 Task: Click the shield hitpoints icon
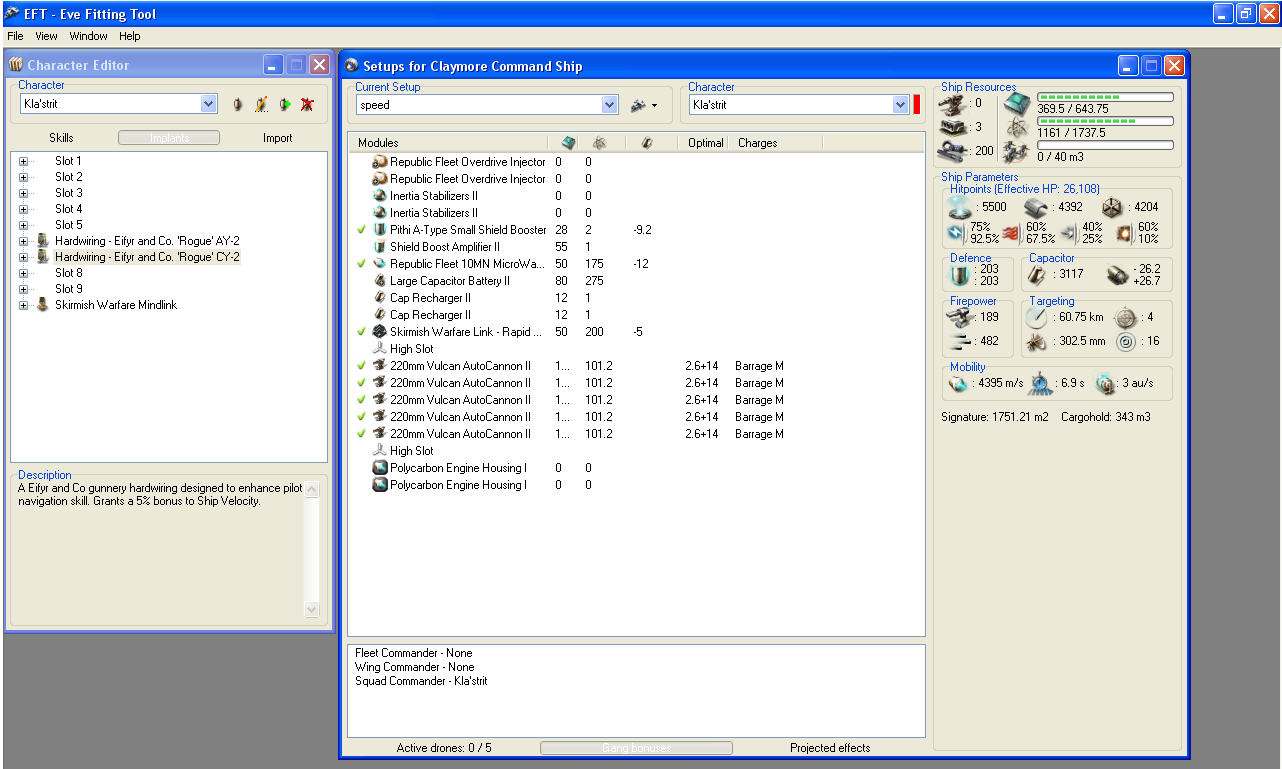(960, 207)
